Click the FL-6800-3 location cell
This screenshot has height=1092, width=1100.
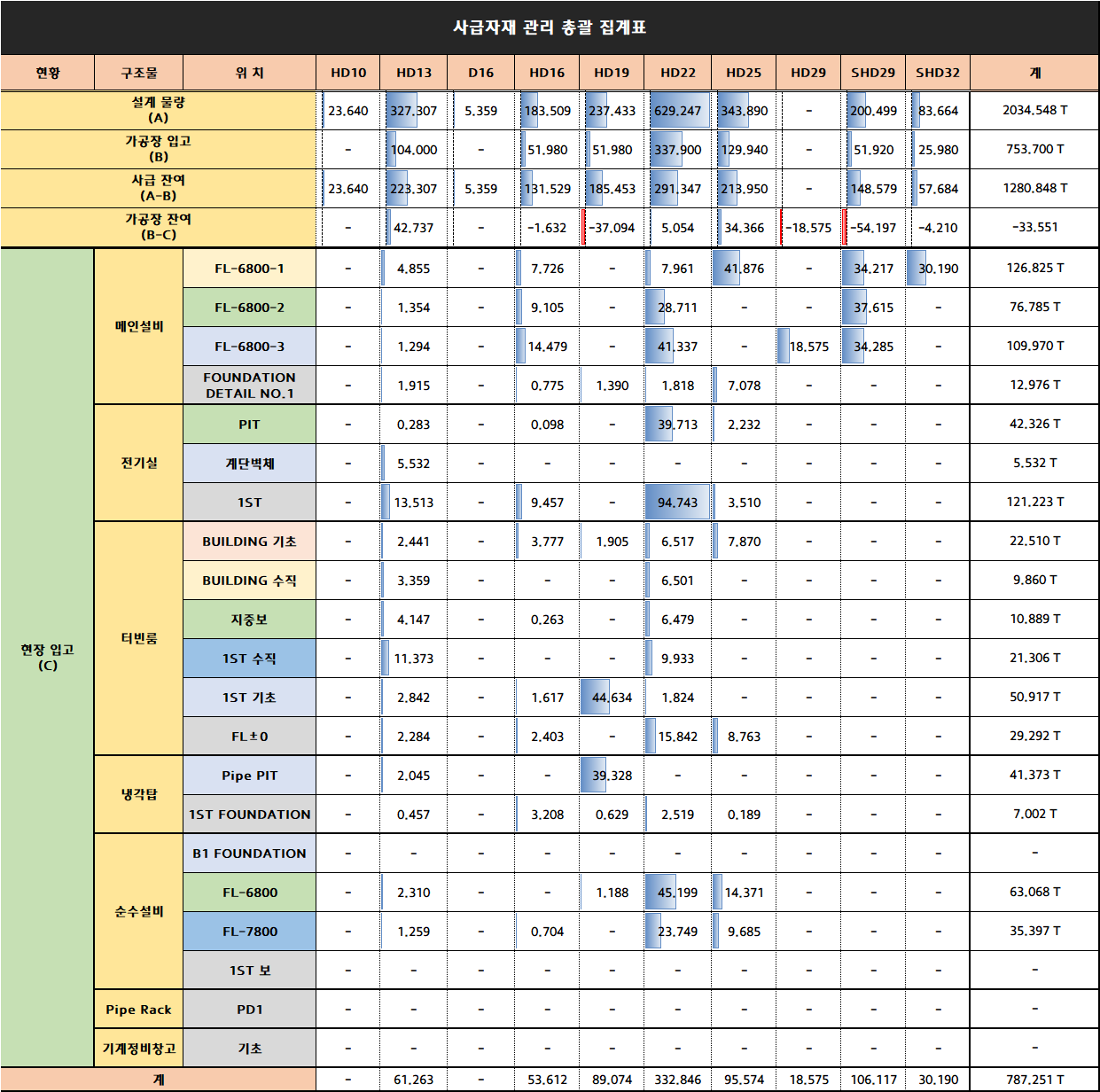point(250,347)
